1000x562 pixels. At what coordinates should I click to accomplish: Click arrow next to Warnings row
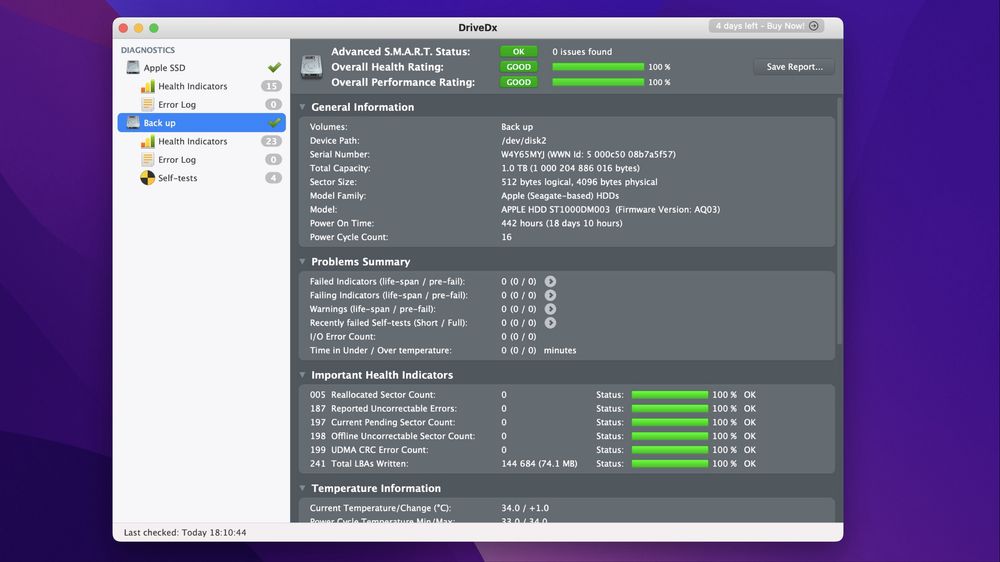550,309
